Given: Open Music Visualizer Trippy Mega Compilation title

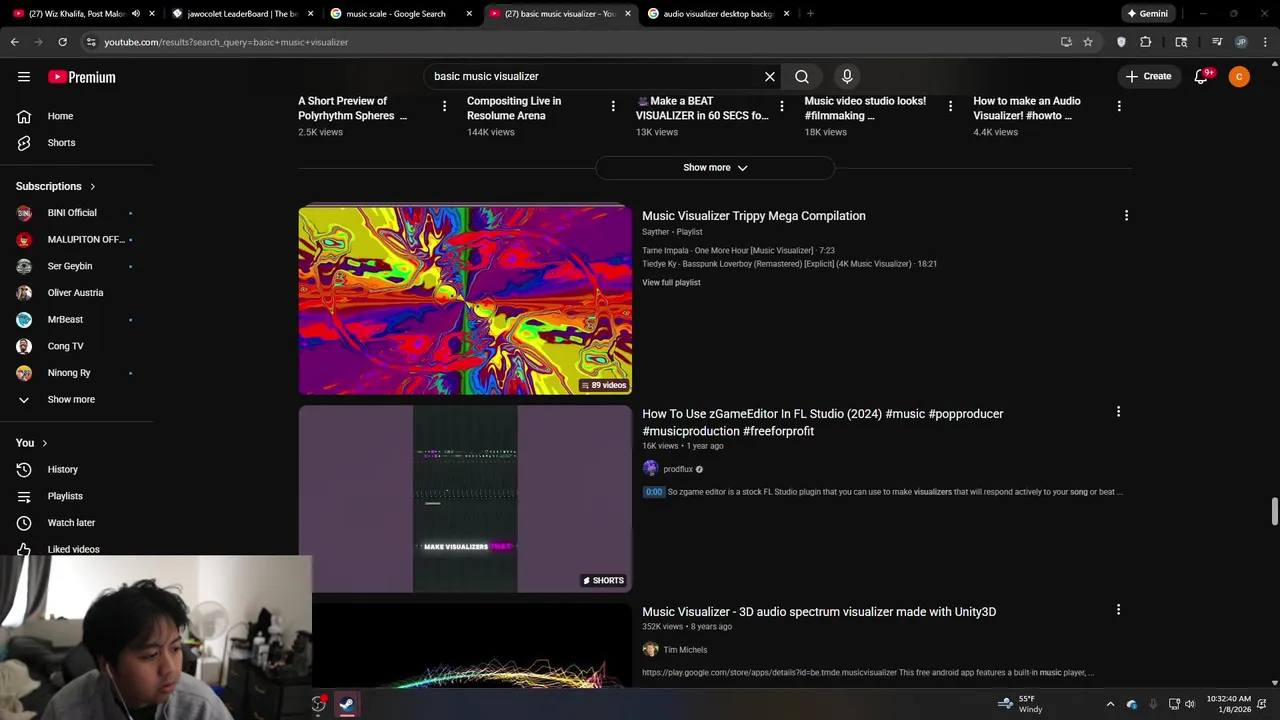Looking at the screenshot, I should point(754,216).
